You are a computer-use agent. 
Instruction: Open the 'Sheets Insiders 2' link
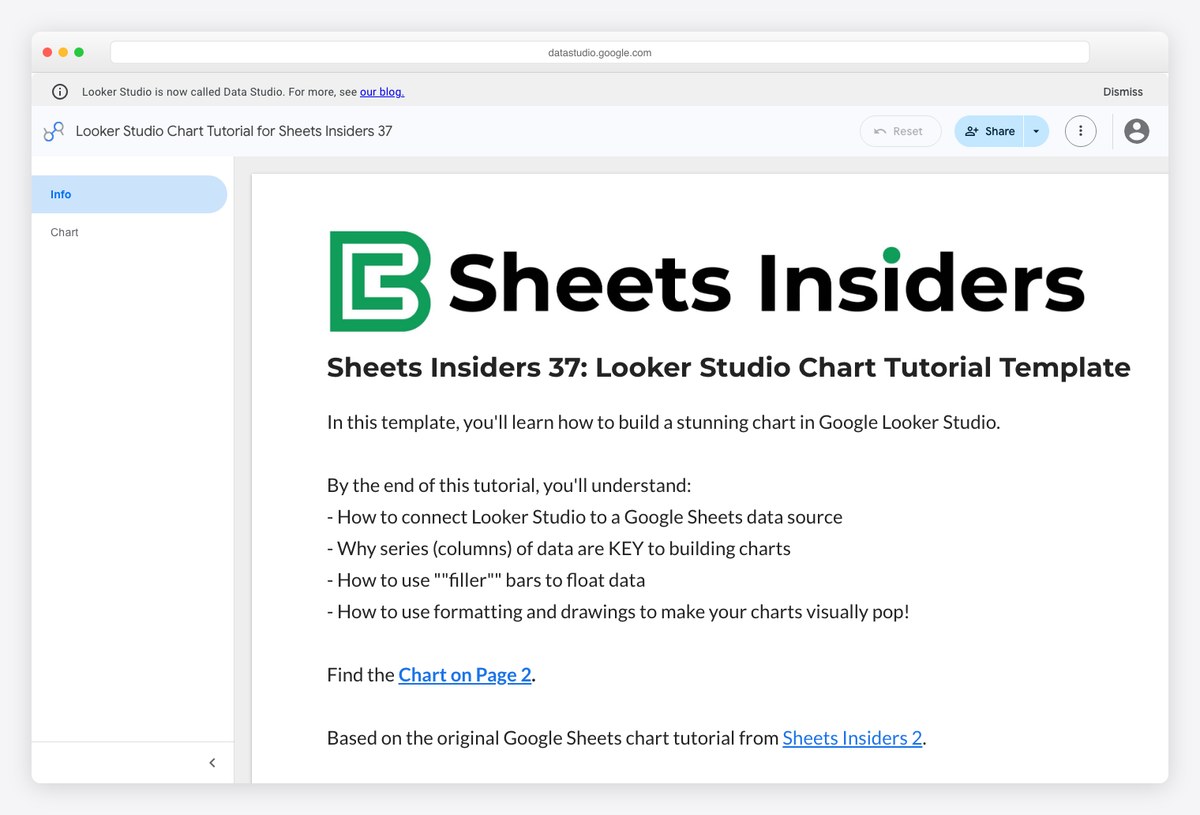pyautogui.click(x=852, y=738)
